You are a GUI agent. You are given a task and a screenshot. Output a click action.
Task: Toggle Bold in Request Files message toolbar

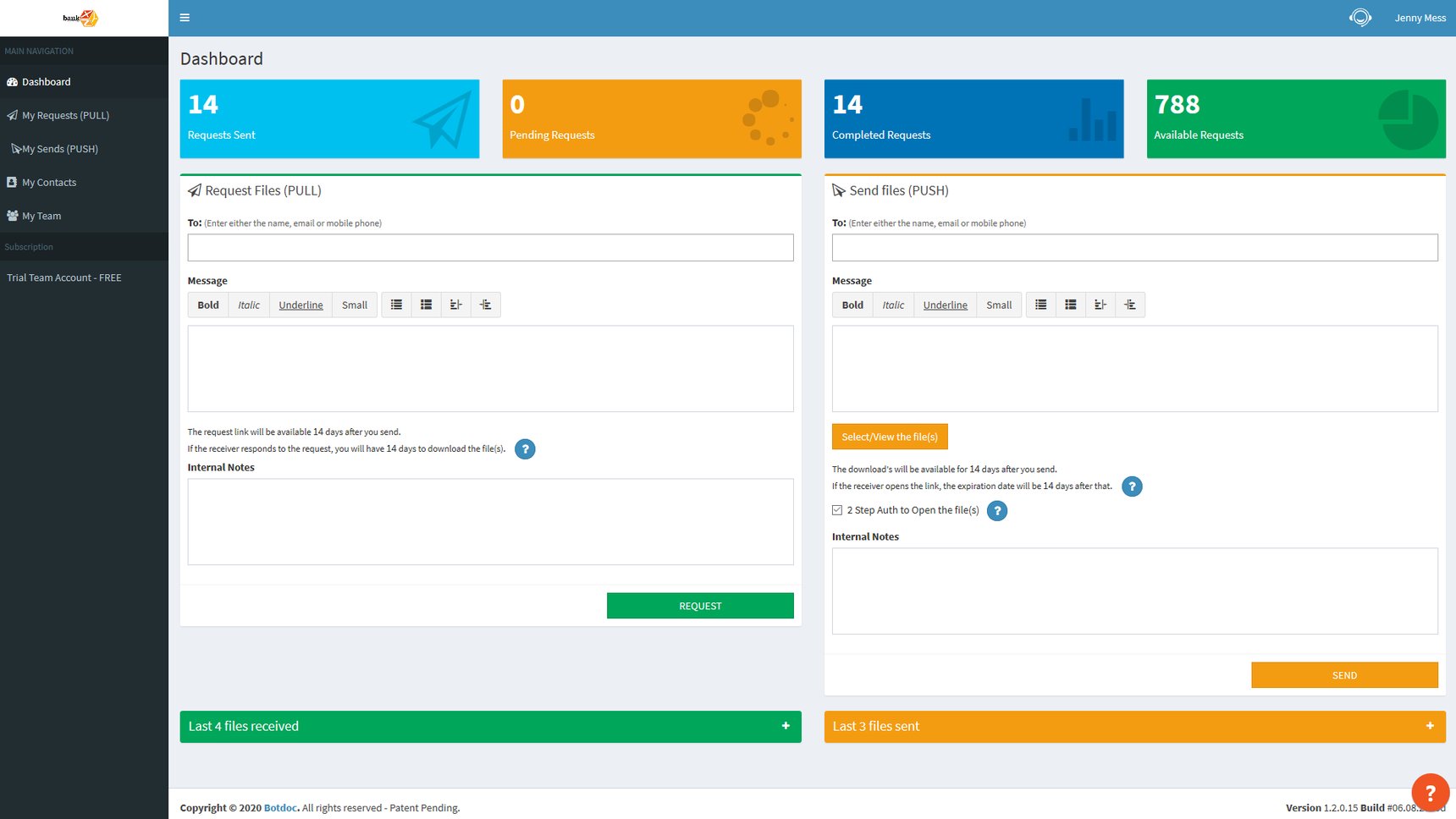tap(208, 305)
